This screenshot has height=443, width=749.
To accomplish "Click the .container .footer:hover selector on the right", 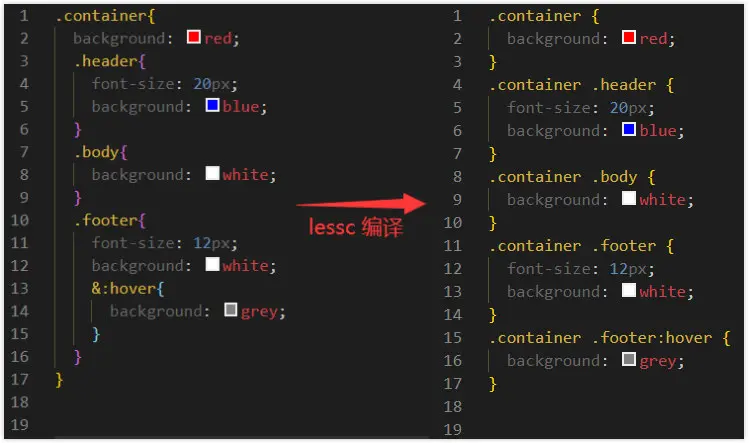I will (600, 338).
